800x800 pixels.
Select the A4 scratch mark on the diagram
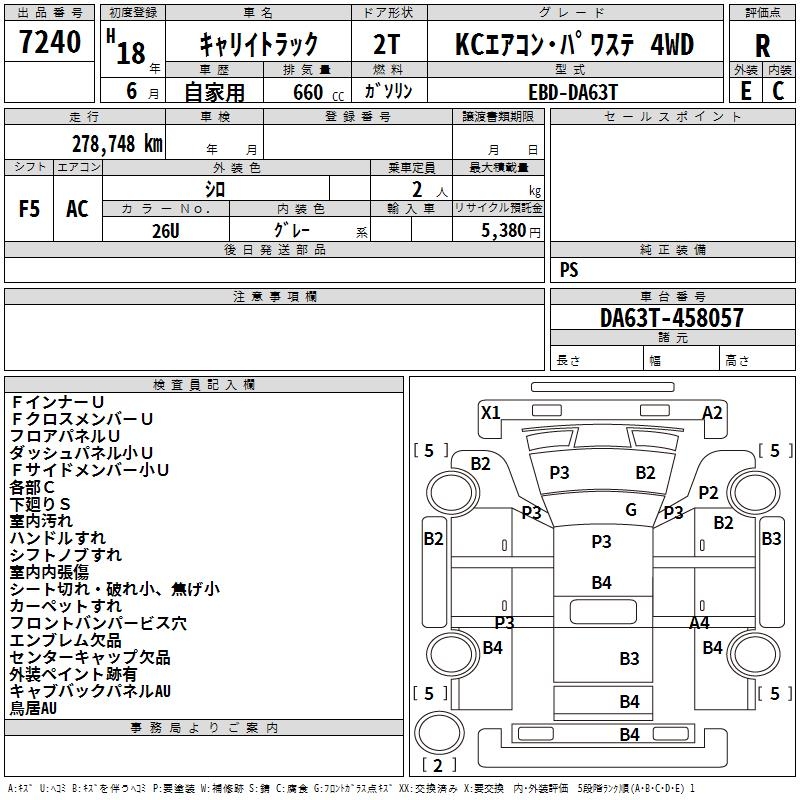(699, 623)
